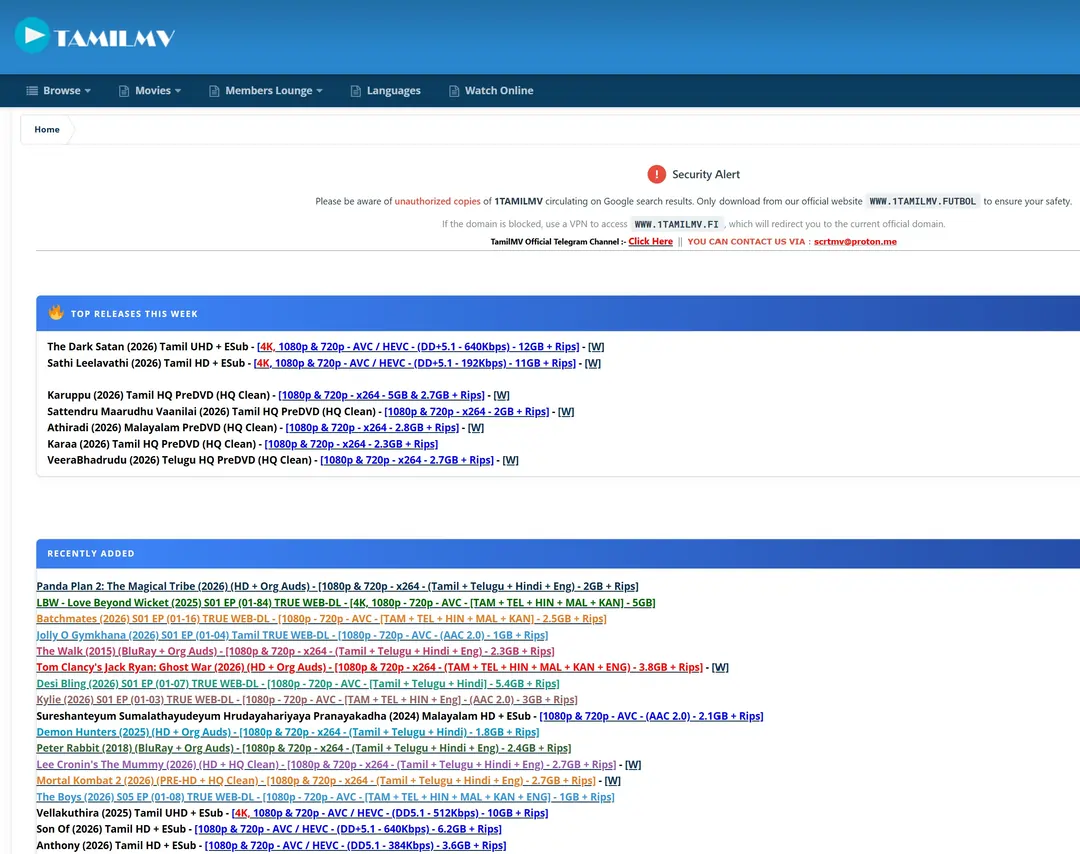Go to the Home breadcrumb
Image resolution: width=1080 pixels, height=854 pixels.
pos(47,129)
